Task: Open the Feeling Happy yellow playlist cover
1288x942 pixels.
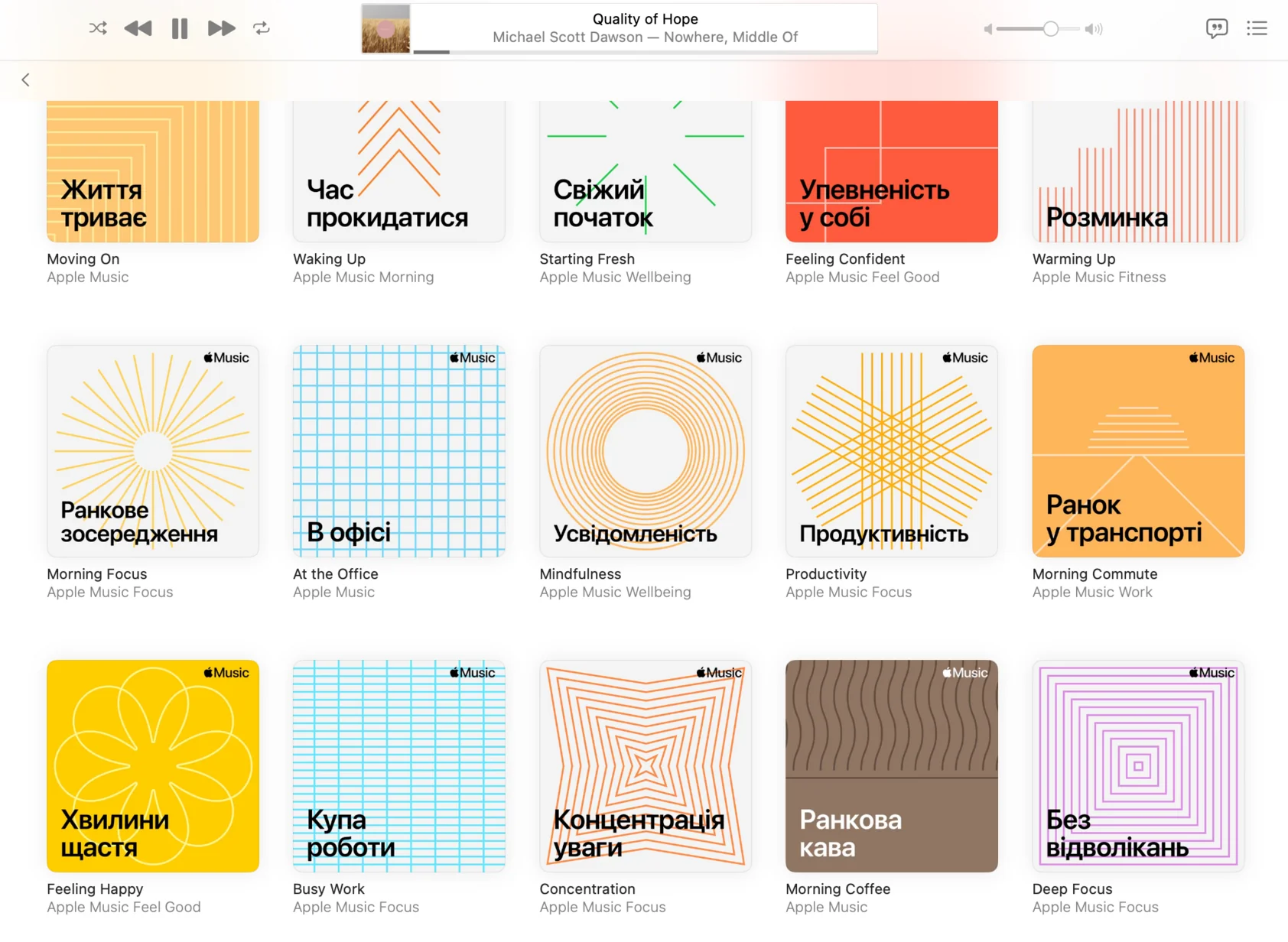Action: (x=153, y=765)
